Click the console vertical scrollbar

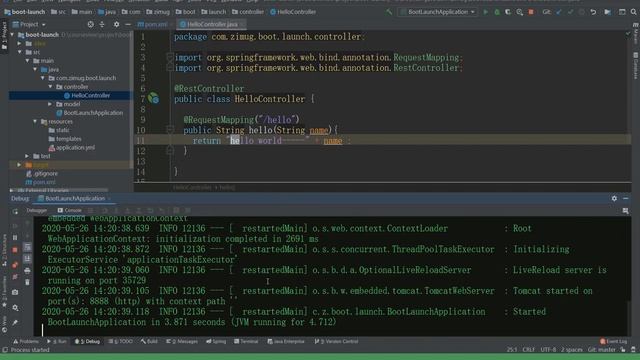click(x=629, y=318)
